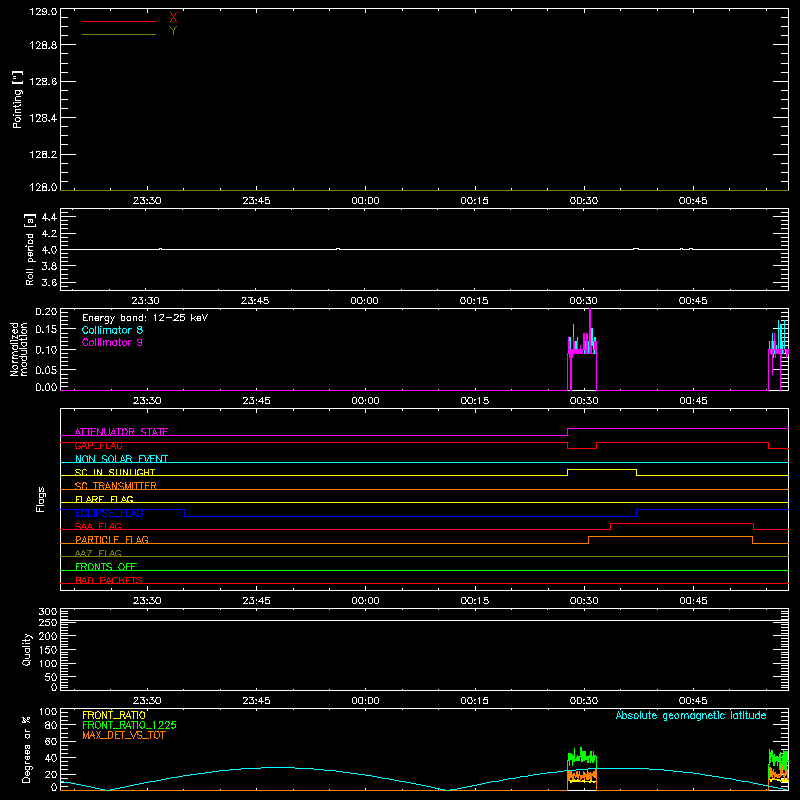Viewport: 800px width, 800px height.
Task: Click the SC_IN_SUNLIGHT flag label
Action: click(115, 472)
